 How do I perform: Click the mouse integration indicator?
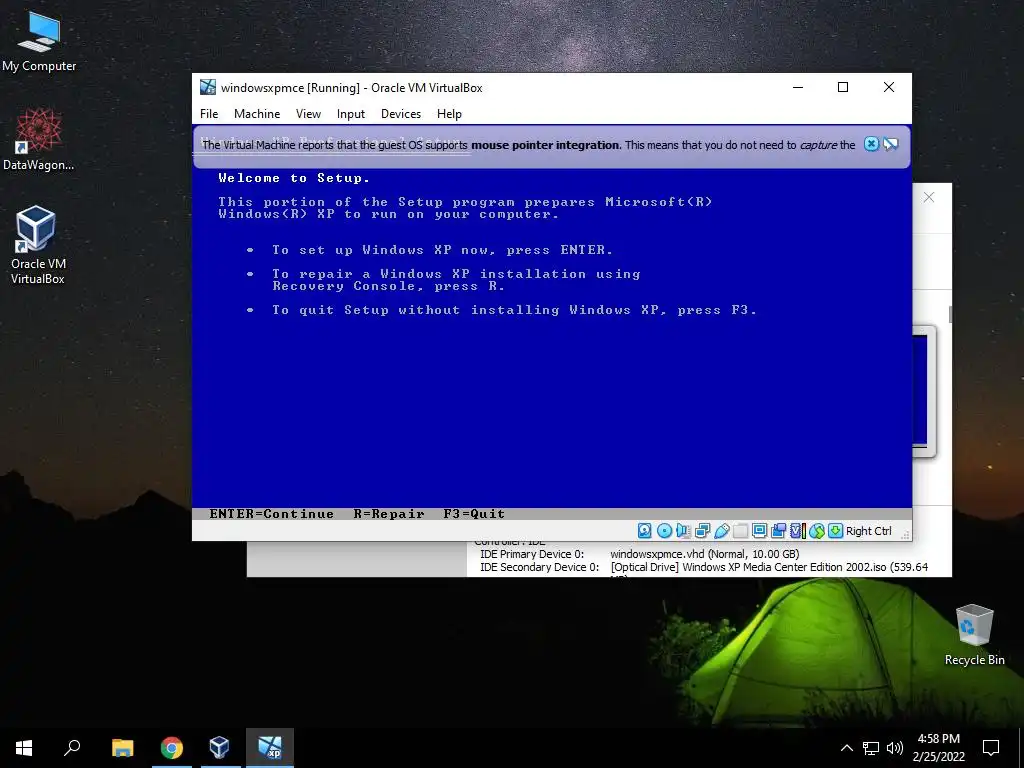tap(816, 531)
